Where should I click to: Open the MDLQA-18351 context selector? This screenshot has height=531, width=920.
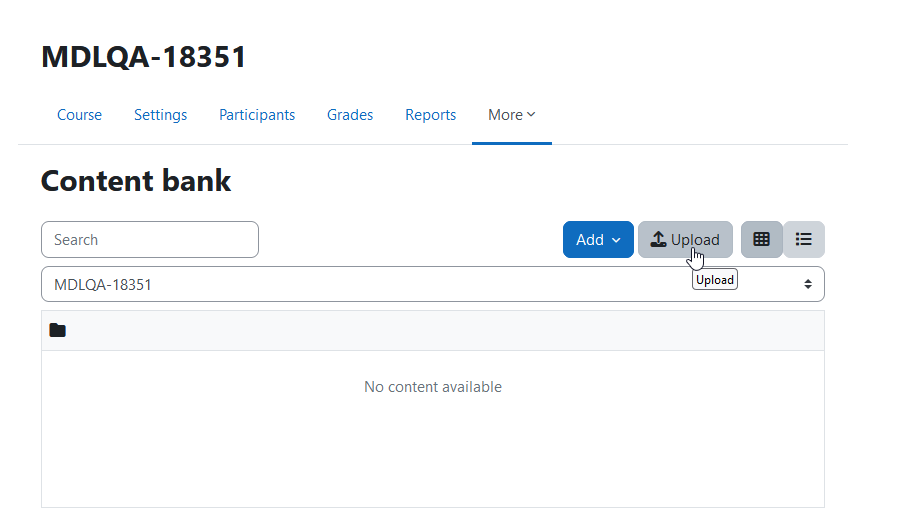coord(433,285)
